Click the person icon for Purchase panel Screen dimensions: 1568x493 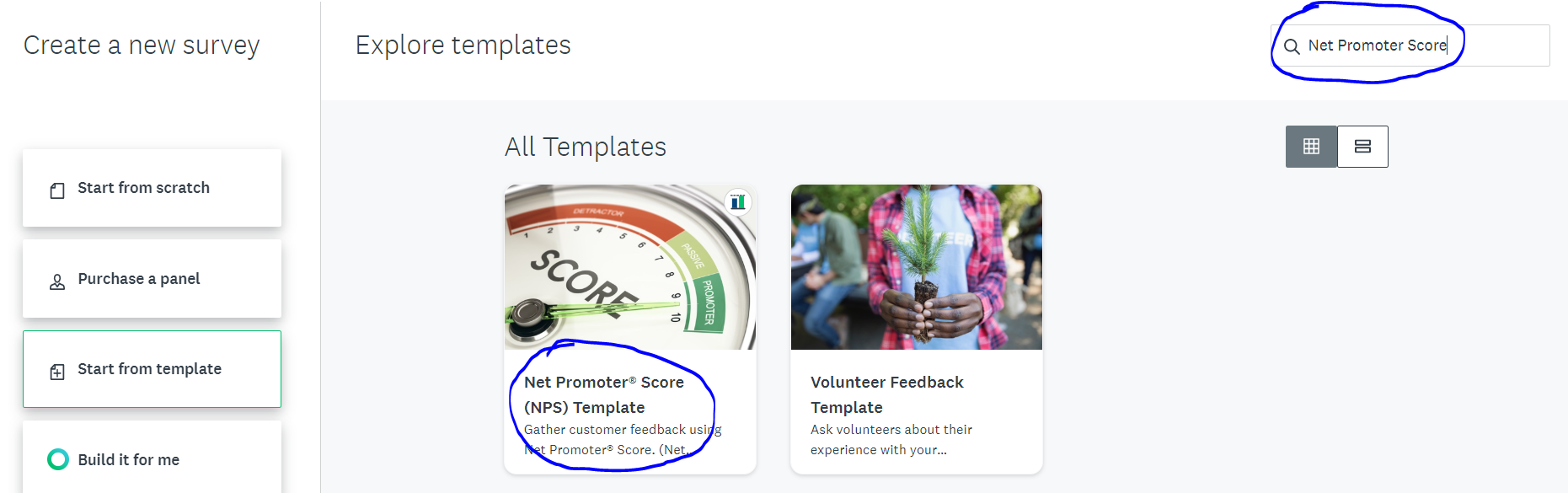click(57, 281)
